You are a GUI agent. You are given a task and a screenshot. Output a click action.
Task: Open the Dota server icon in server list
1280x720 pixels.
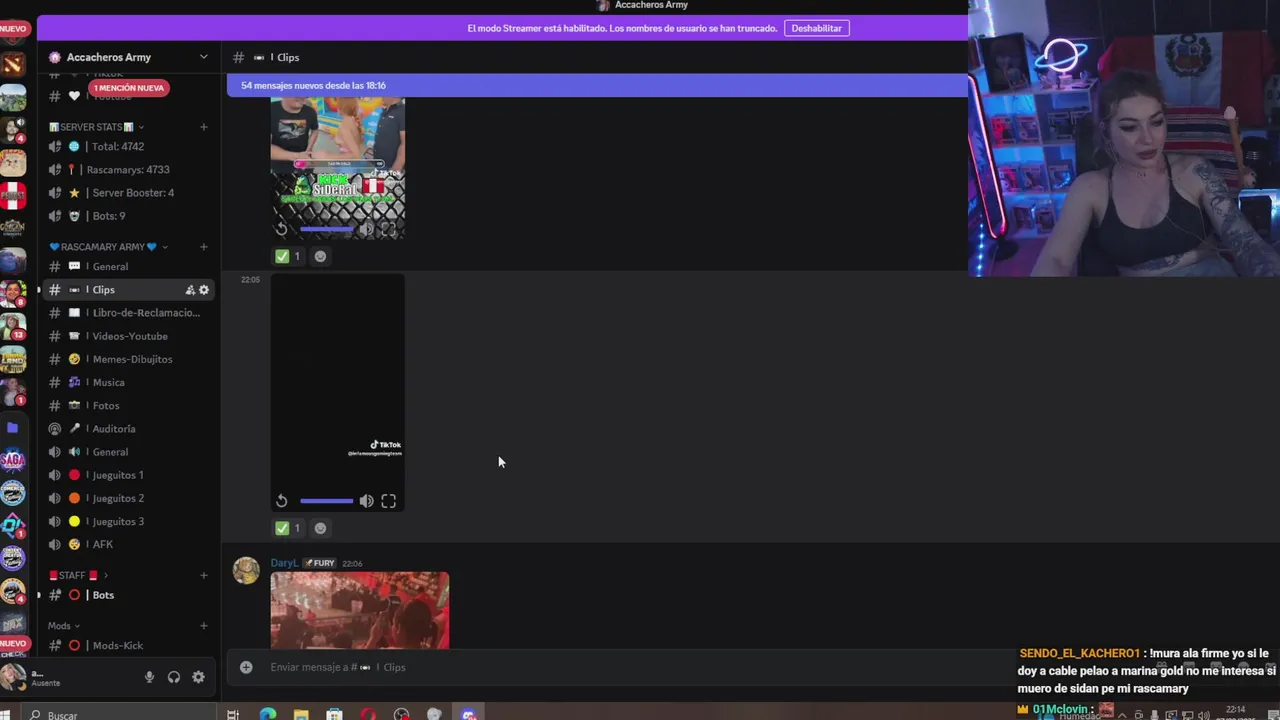click(13, 65)
